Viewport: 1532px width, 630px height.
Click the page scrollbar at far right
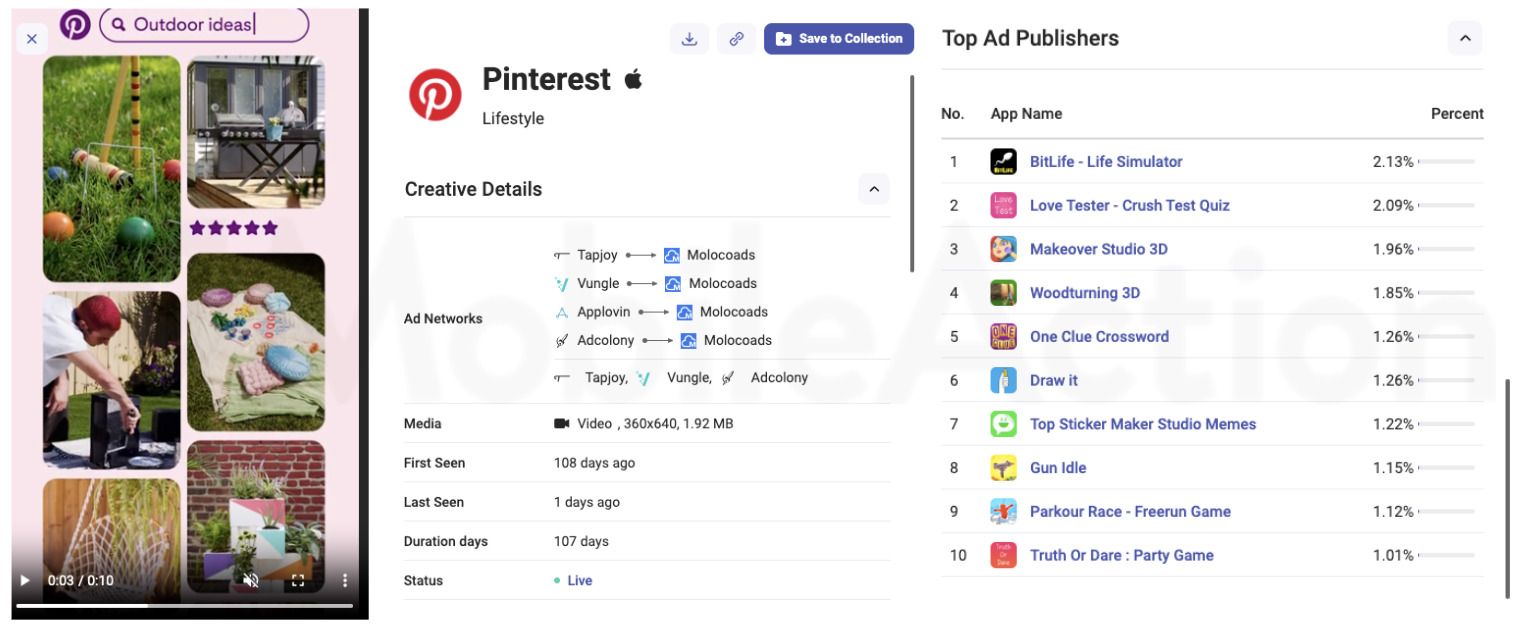point(1508,488)
